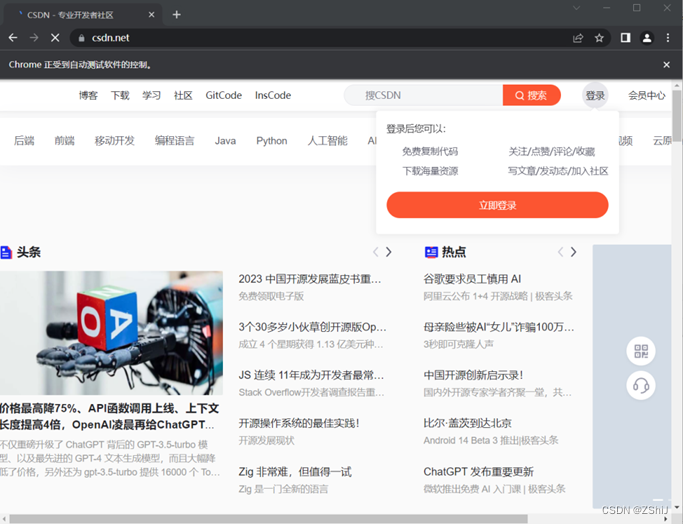Click 关注/点赞/评论/收藏 text in popup
Image resolution: width=683 pixels, height=524 pixels.
click(551, 152)
